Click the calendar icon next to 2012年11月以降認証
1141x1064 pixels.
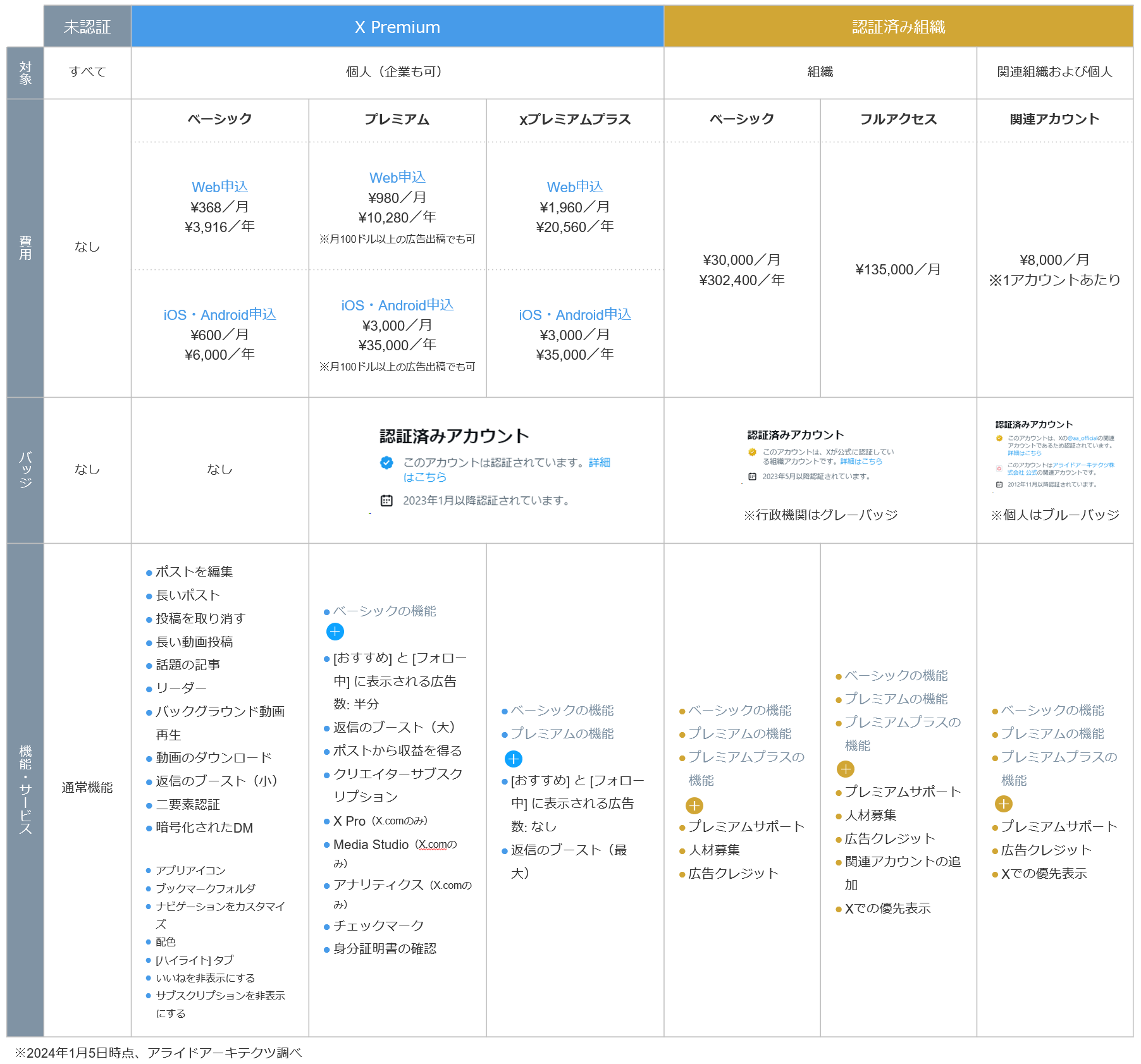coord(999,485)
